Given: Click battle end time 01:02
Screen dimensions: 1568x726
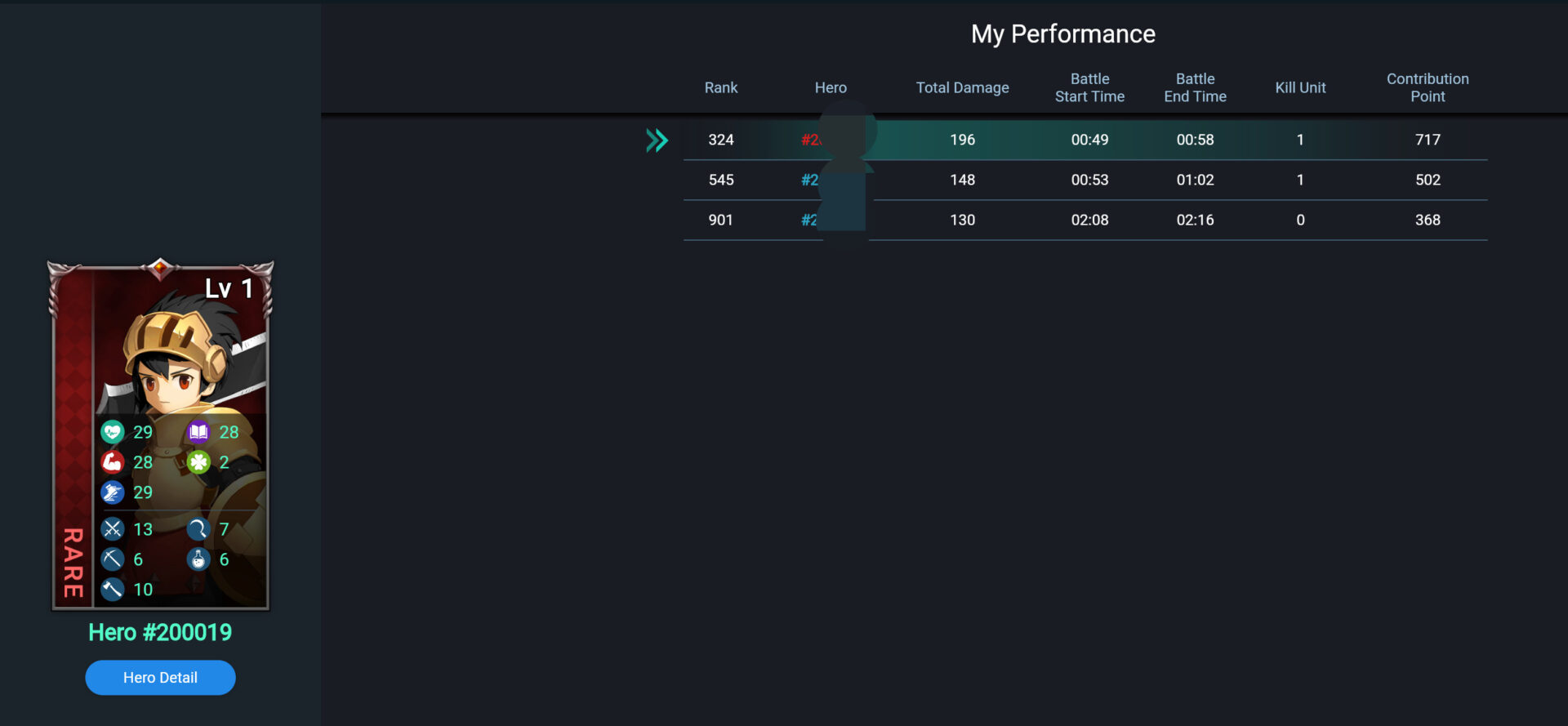Looking at the screenshot, I should click(x=1195, y=180).
